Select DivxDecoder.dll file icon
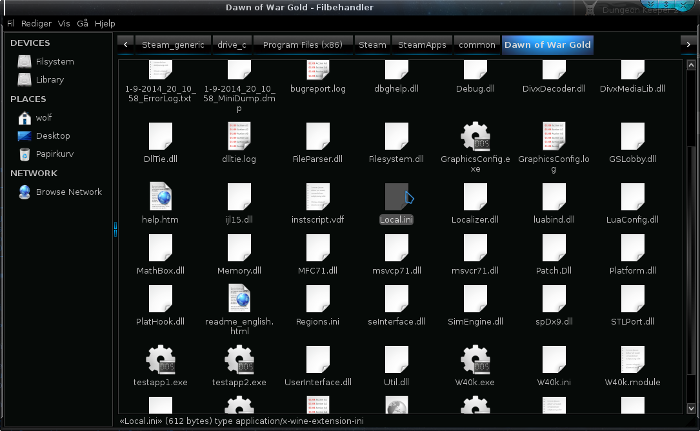 [x=554, y=70]
